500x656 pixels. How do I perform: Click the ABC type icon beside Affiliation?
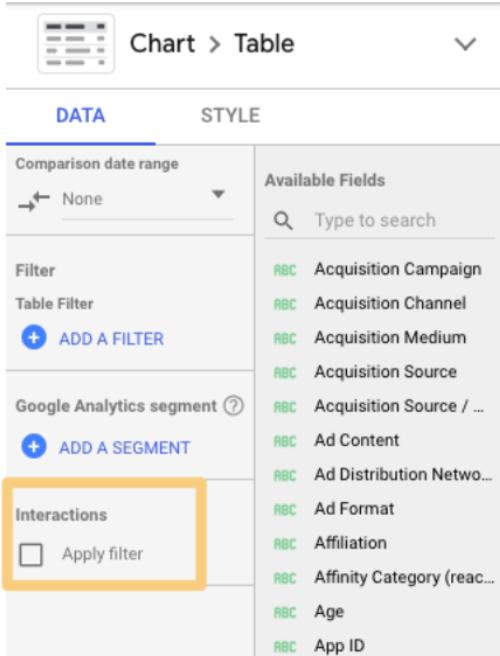click(x=285, y=545)
